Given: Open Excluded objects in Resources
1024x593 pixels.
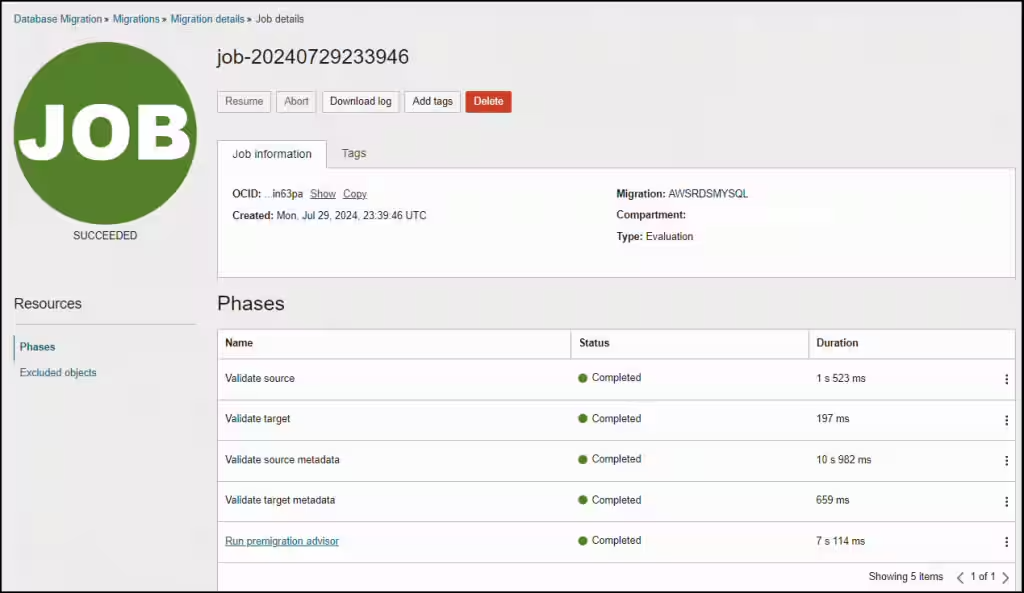Looking at the screenshot, I should click(x=58, y=372).
